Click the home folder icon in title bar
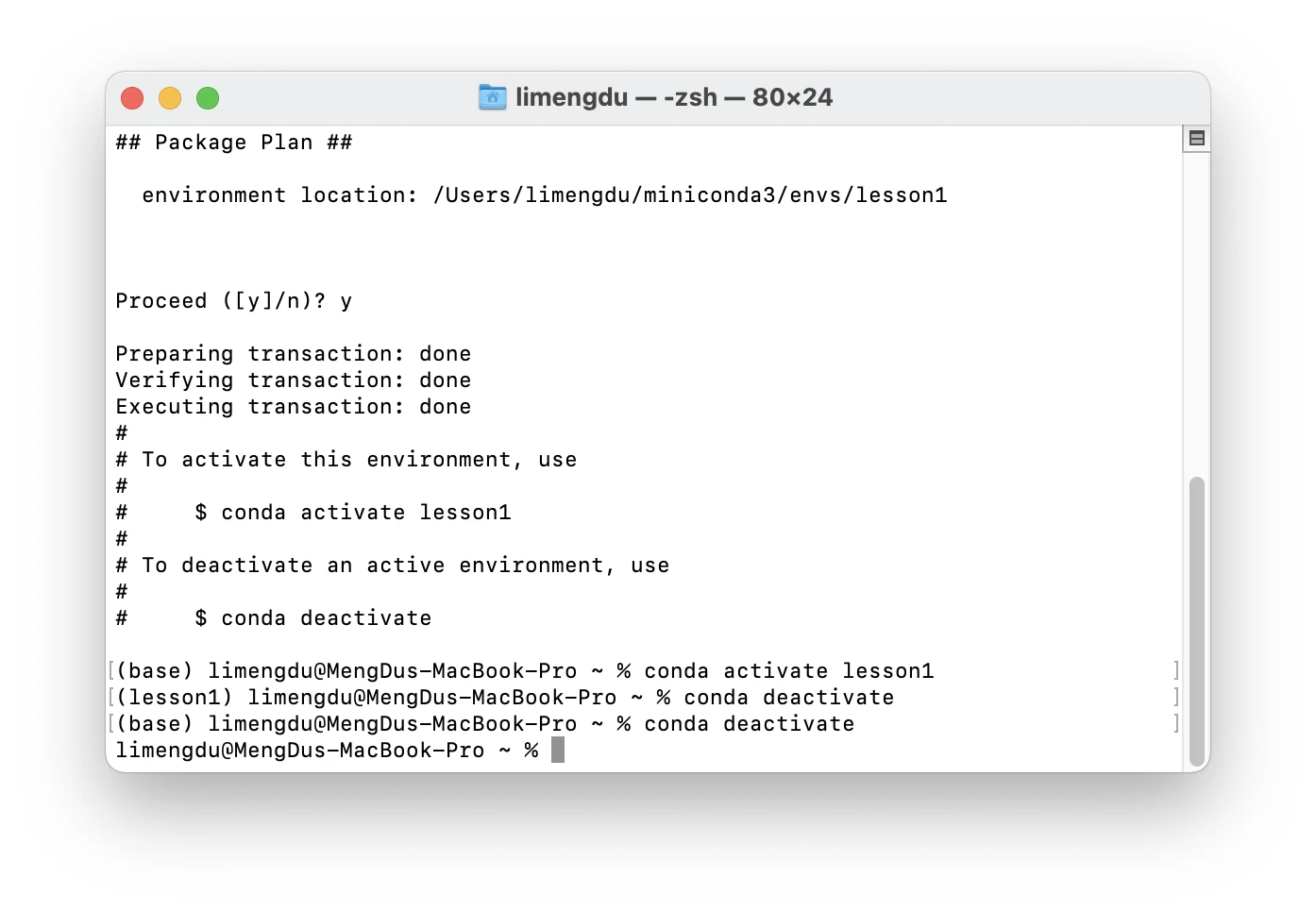Viewport: 1316px width, 912px height. point(492,97)
